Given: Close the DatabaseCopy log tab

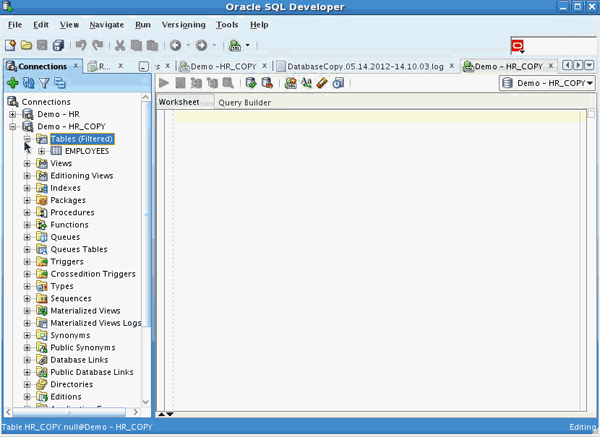Looking at the screenshot, I should 452,66.
